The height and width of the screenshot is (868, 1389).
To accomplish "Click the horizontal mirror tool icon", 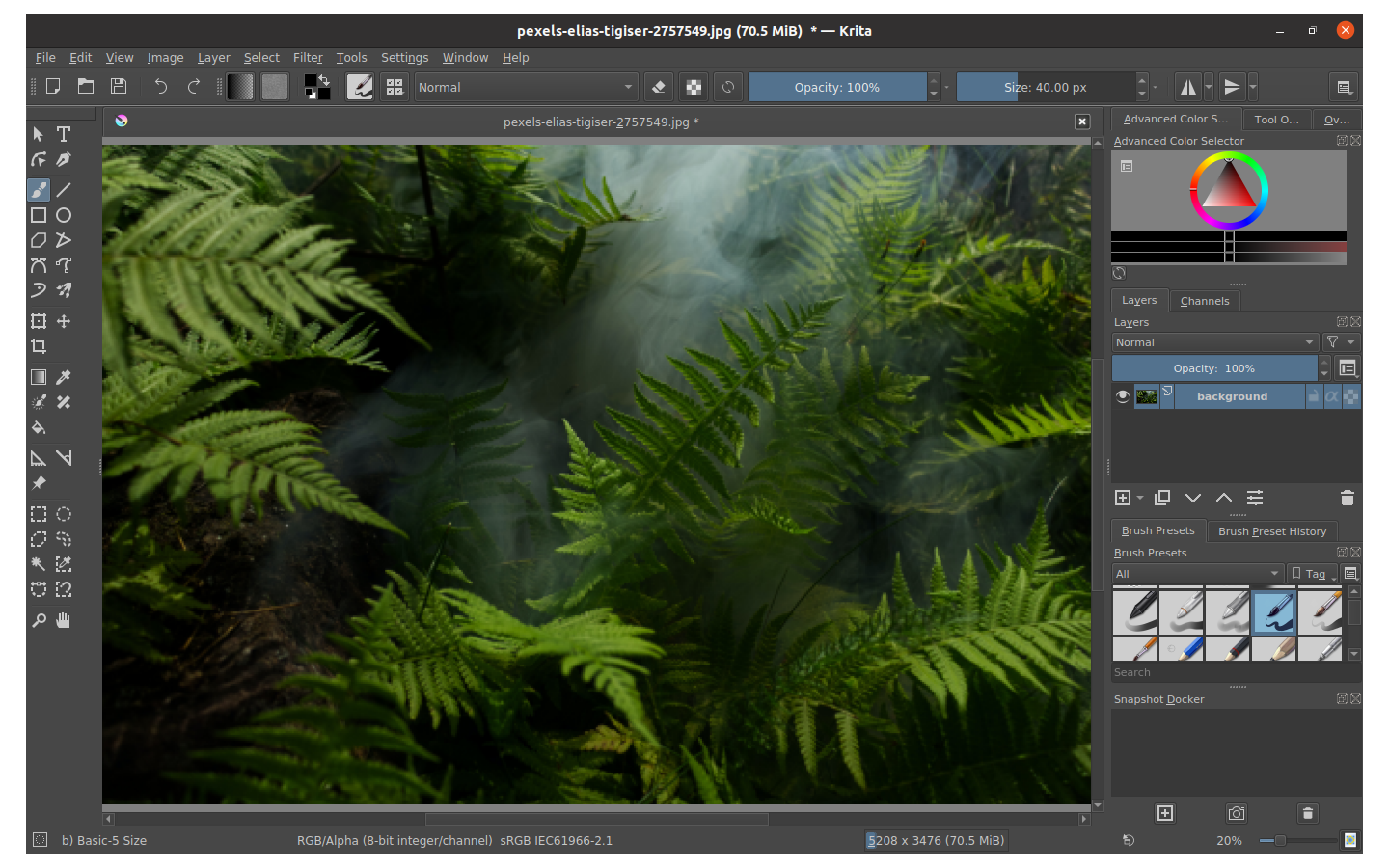I will click(1188, 87).
